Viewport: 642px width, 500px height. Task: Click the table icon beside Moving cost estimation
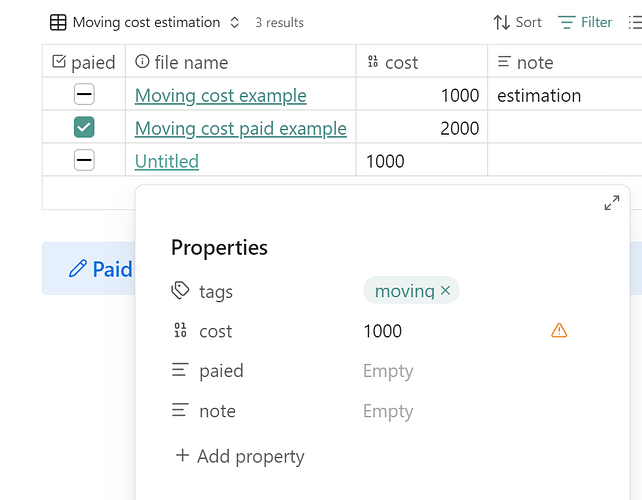(59, 22)
